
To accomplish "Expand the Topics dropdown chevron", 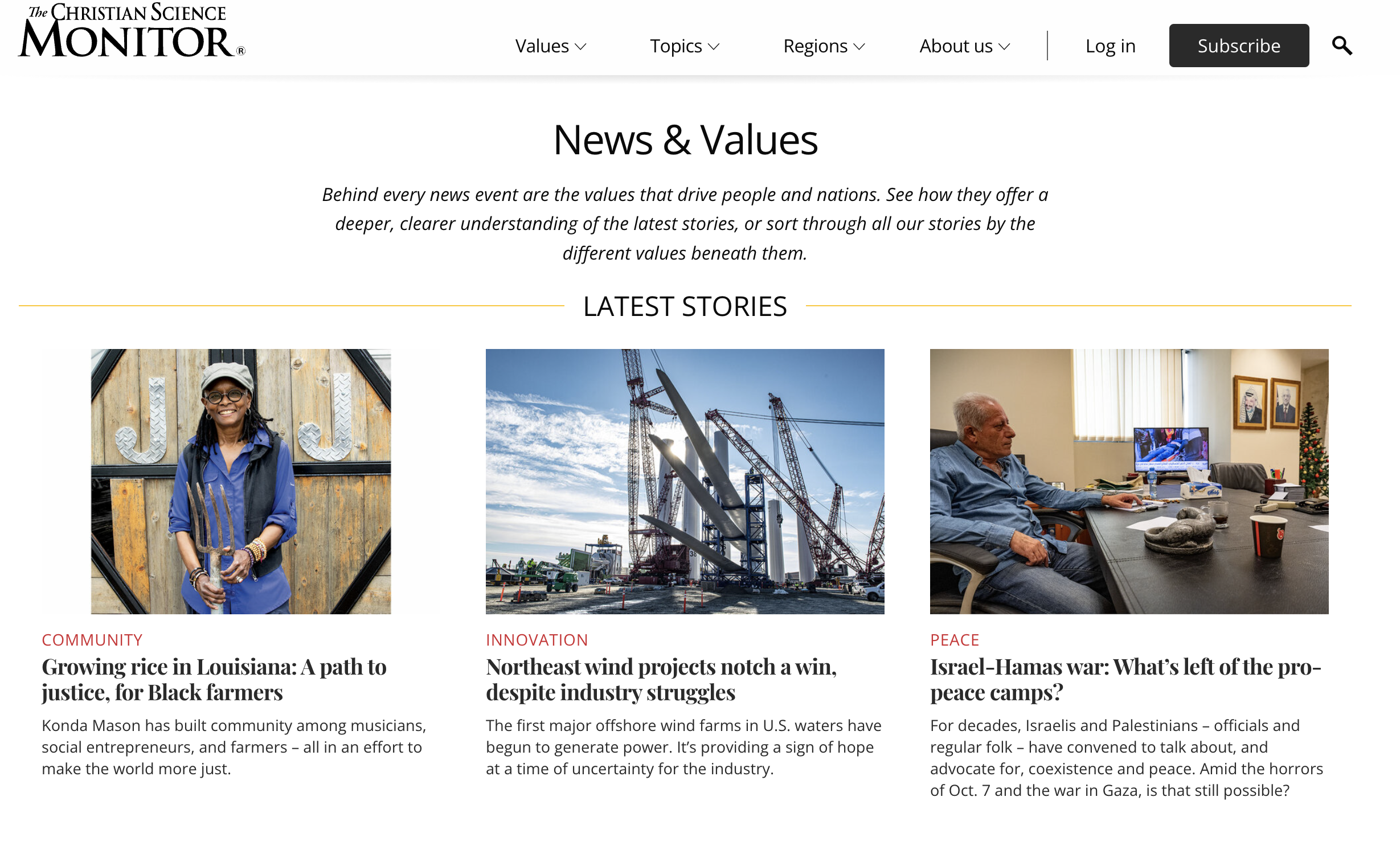I will (x=714, y=47).
